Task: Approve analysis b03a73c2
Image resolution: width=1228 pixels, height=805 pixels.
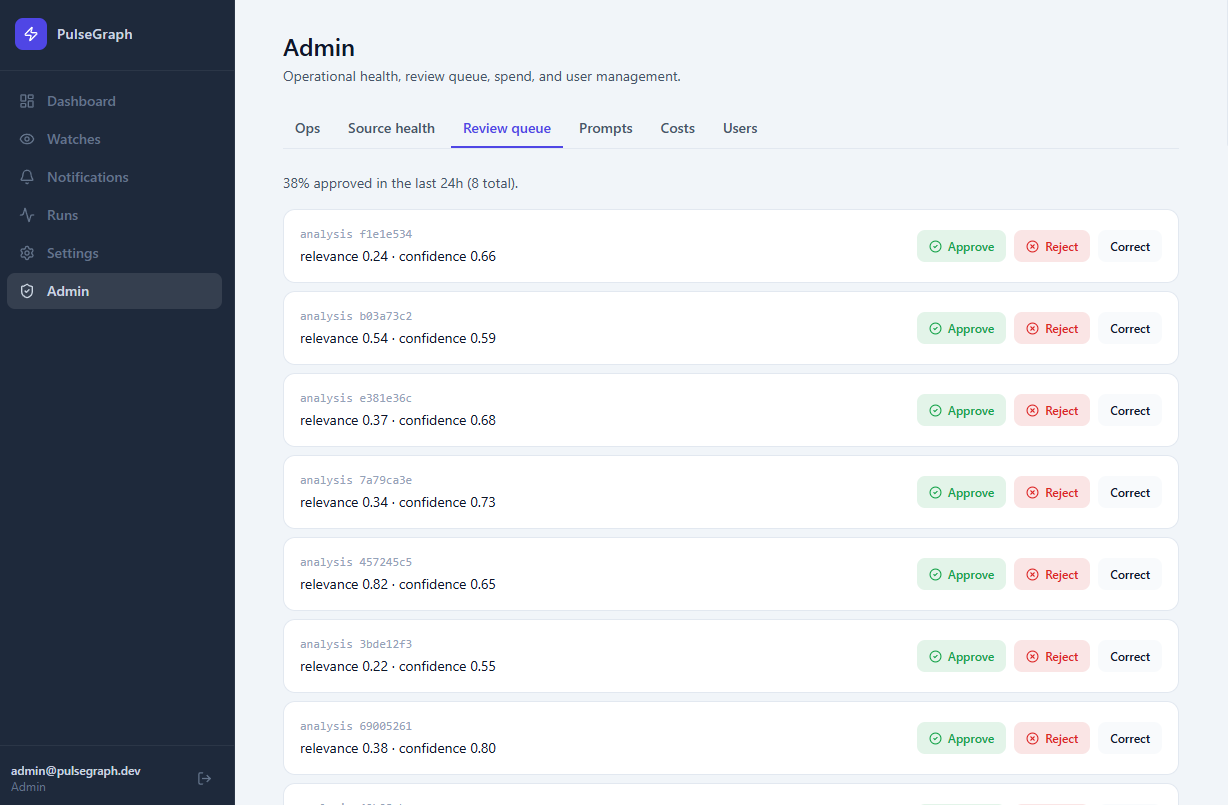Action: (x=961, y=328)
